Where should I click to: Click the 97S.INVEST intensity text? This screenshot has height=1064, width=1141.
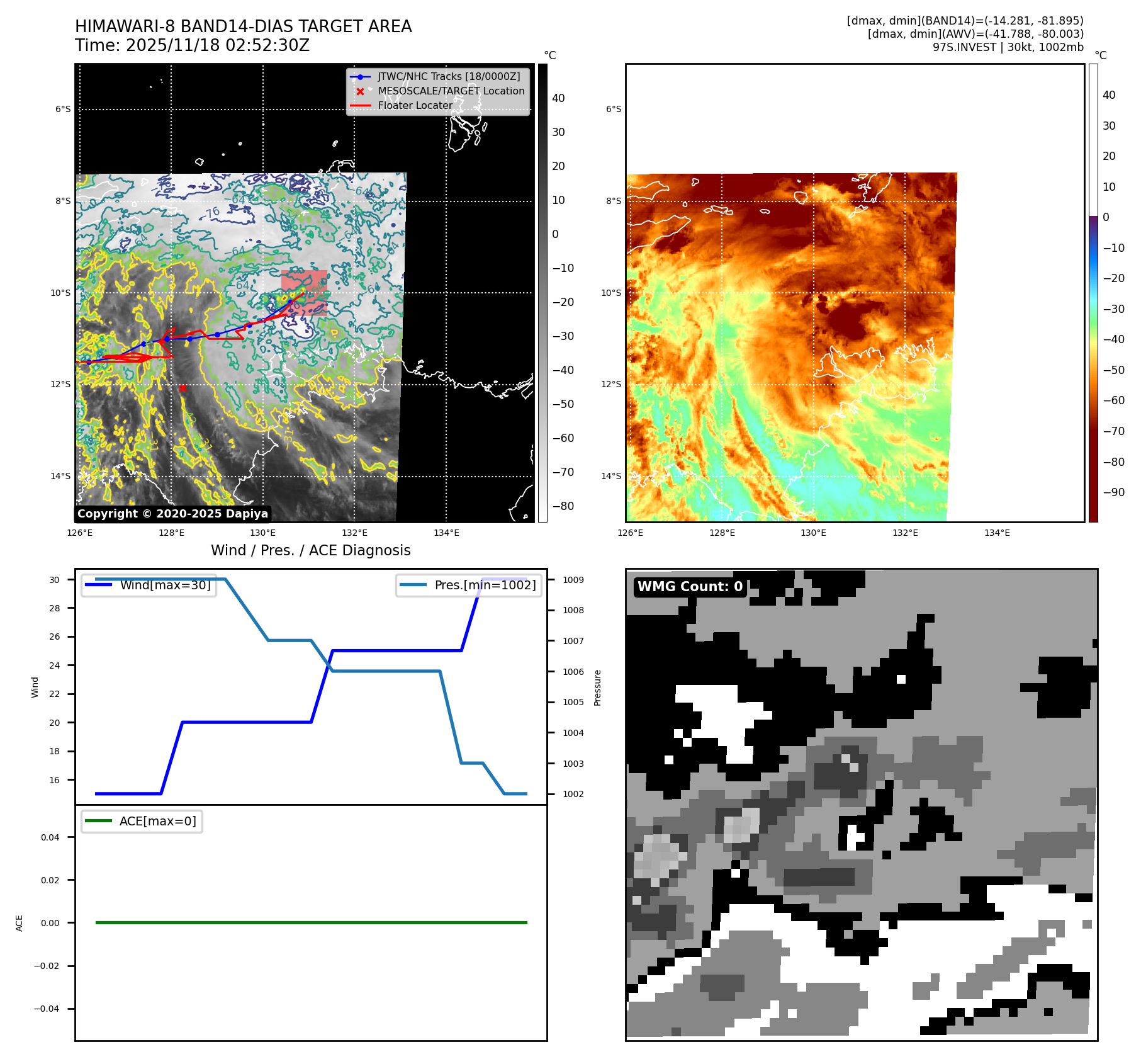(1008, 47)
